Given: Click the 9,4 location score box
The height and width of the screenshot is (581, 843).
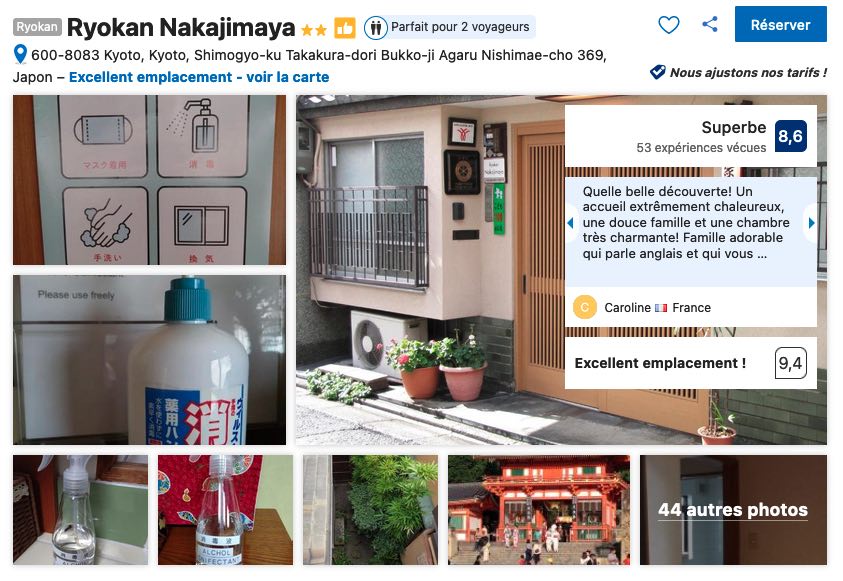Looking at the screenshot, I should pyautogui.click(x=790, y=363).
